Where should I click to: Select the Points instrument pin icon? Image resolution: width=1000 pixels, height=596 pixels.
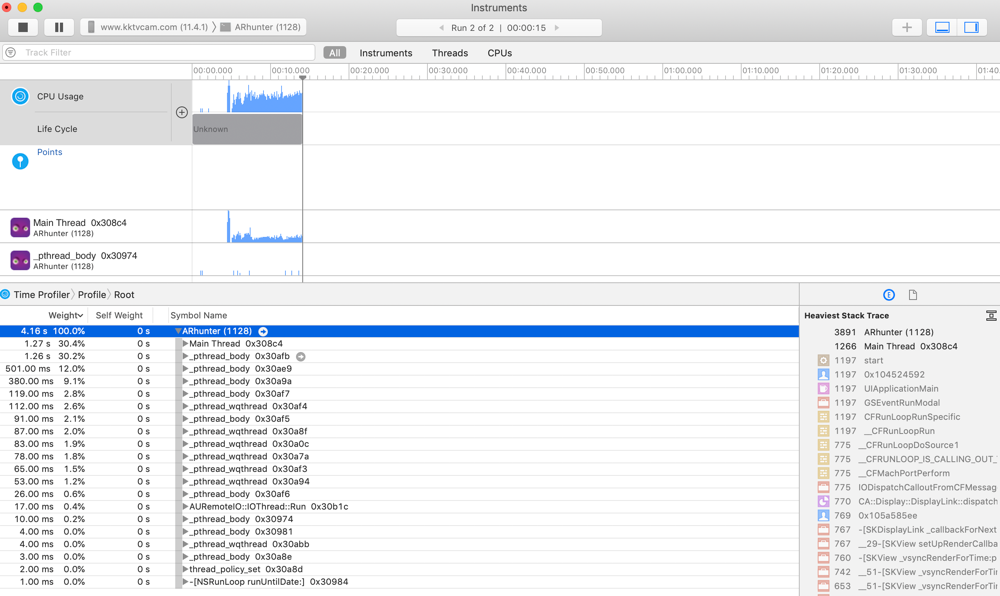tap(20, 161)
